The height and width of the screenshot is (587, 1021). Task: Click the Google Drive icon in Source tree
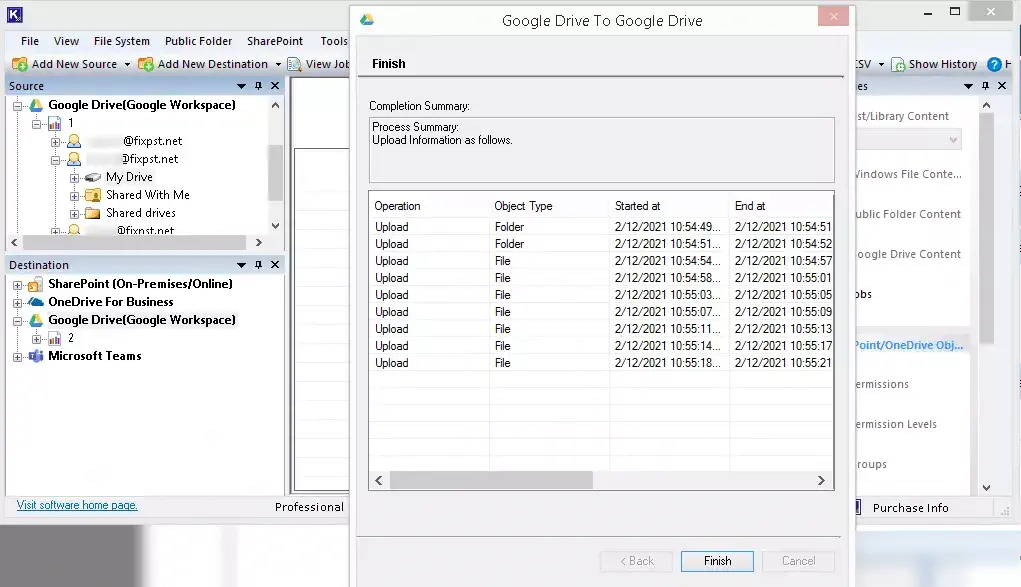click(x=36, y=105)
